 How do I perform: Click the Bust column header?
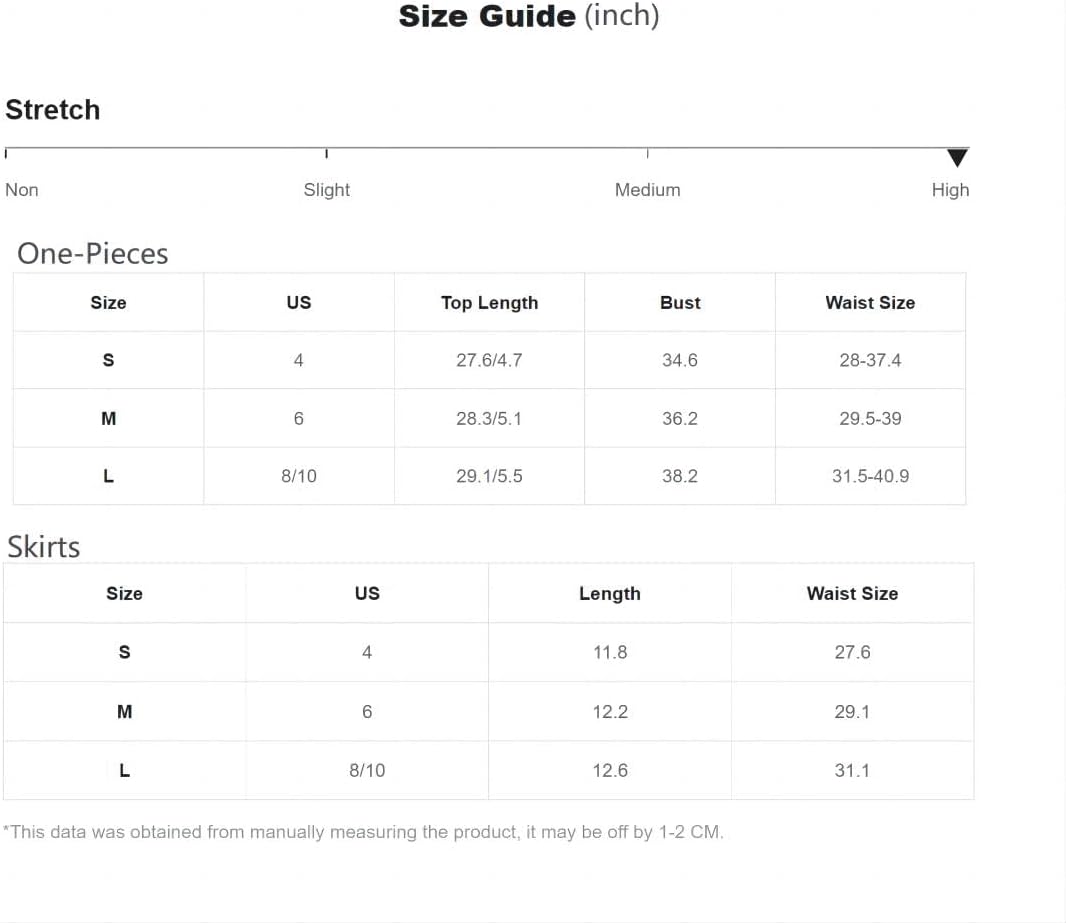pyautogui.click(x=680, y=302)
